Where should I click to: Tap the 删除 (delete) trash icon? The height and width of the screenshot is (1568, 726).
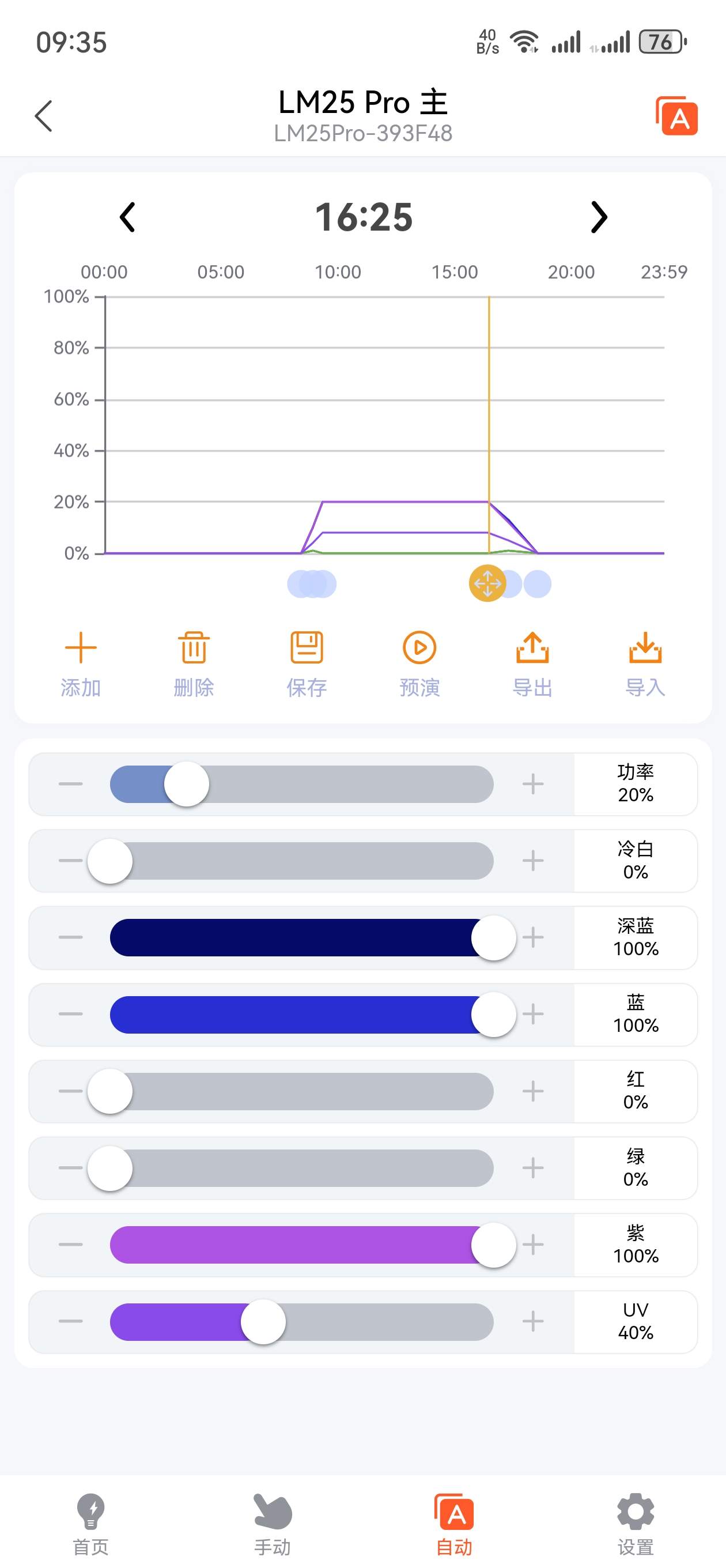[x=194, y=647]
